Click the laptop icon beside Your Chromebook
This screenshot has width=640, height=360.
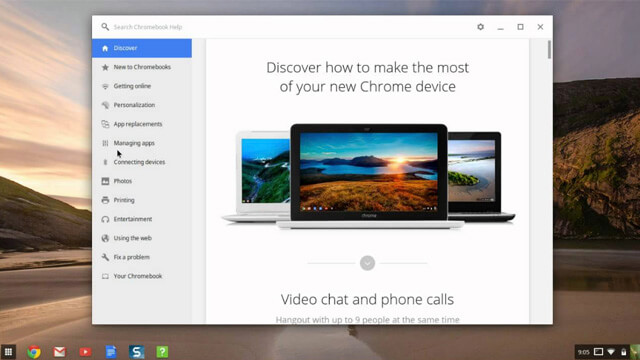[x=105, y=276]
